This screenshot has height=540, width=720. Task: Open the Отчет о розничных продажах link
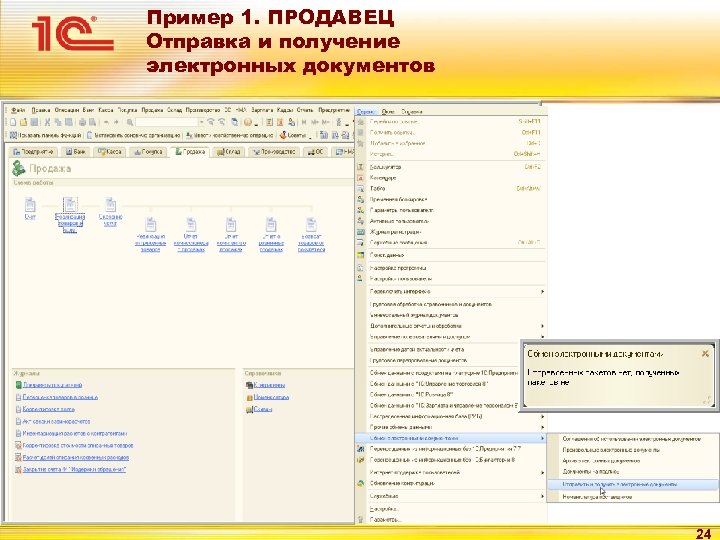(x=271, y=243)
